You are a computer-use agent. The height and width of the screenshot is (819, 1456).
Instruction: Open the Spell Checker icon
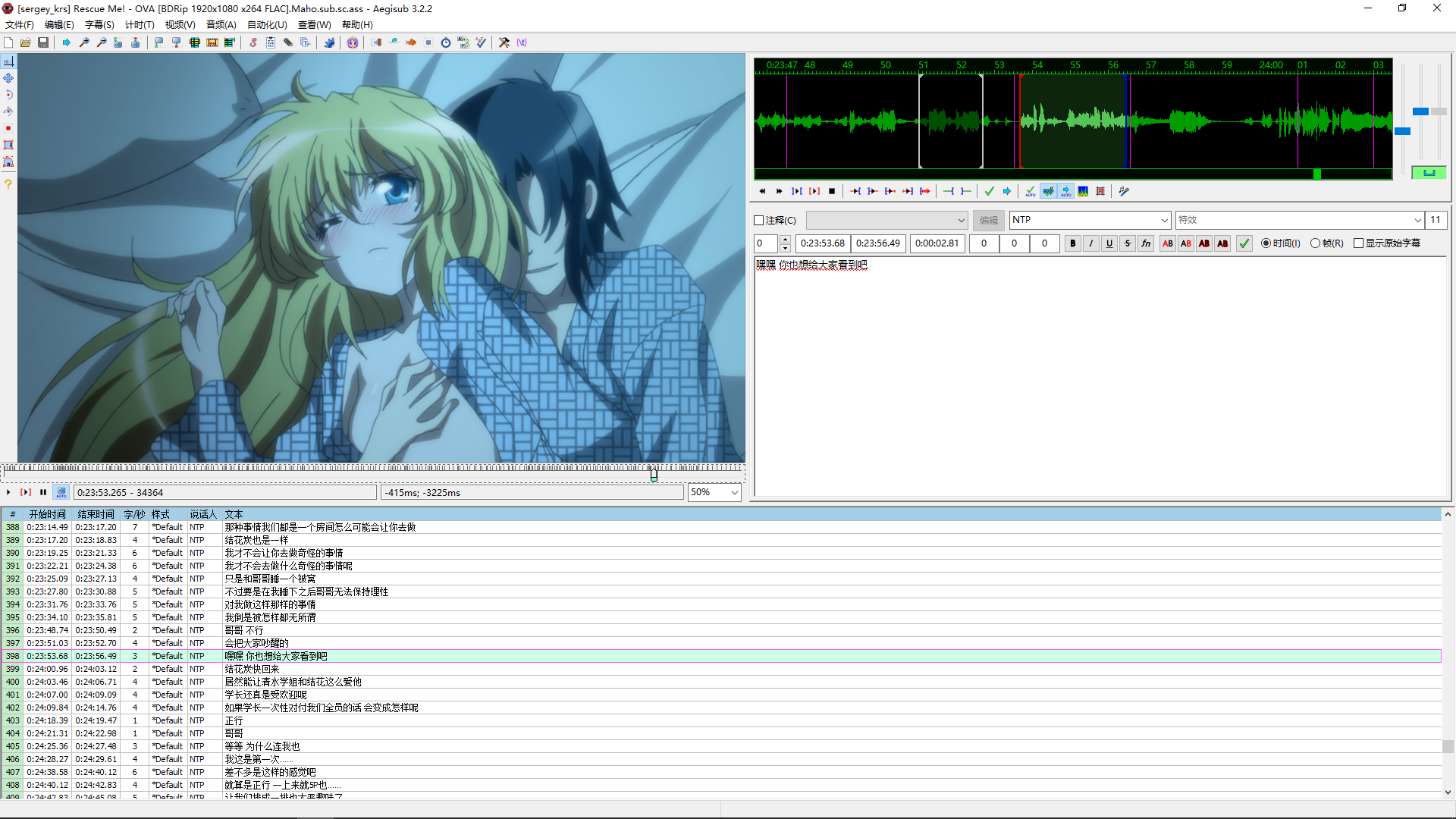pos(481,42)
